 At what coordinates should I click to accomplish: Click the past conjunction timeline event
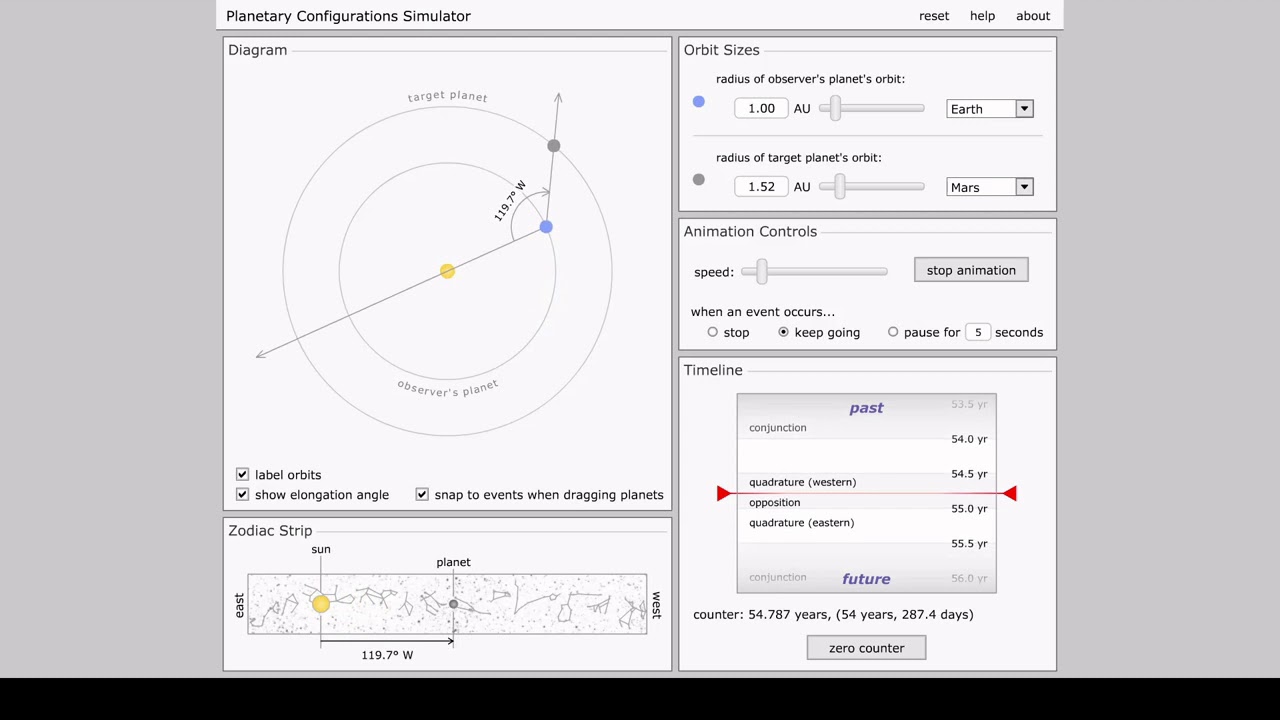tap(777, 428)
